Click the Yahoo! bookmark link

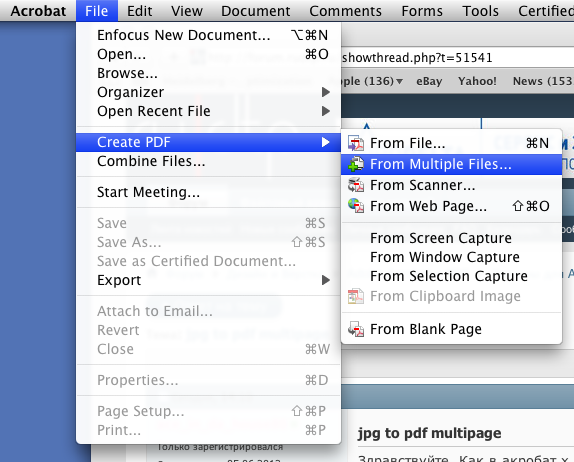pyautogui.click(x=477, y=81)
